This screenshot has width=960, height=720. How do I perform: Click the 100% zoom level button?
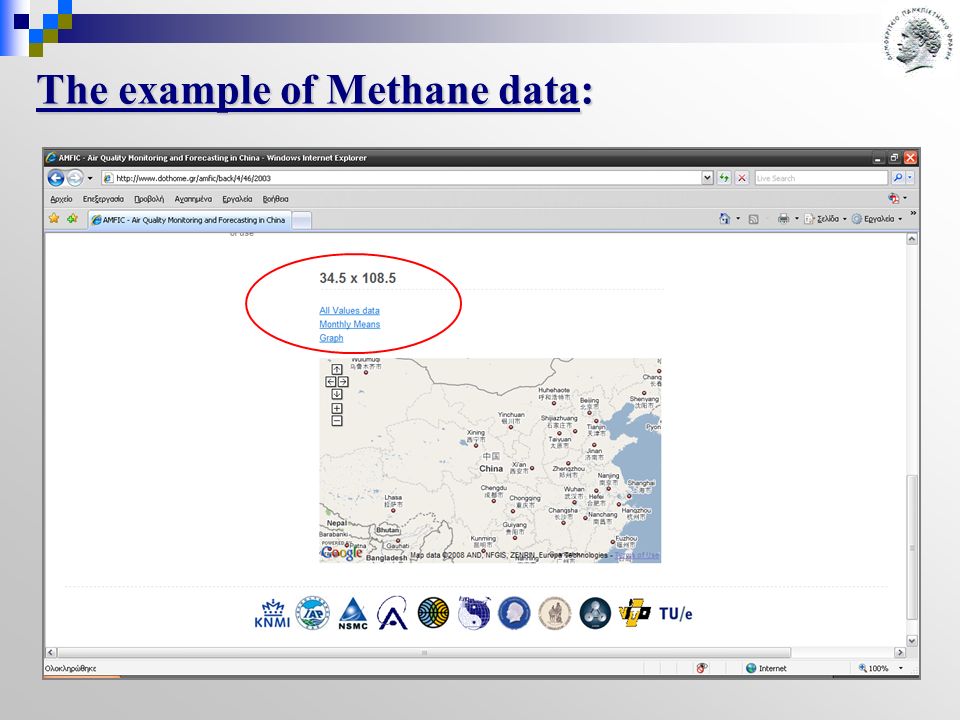873,668
